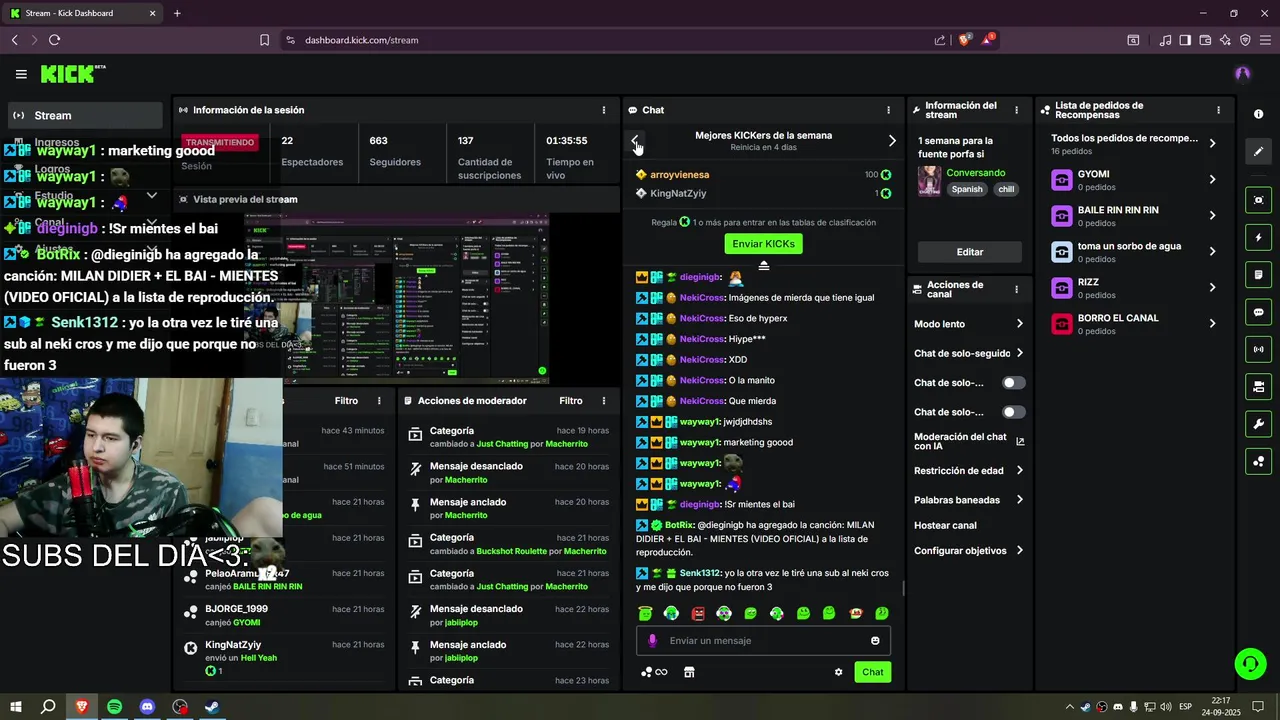Toggle the second Chat de solo switch

coord(1014,412)
